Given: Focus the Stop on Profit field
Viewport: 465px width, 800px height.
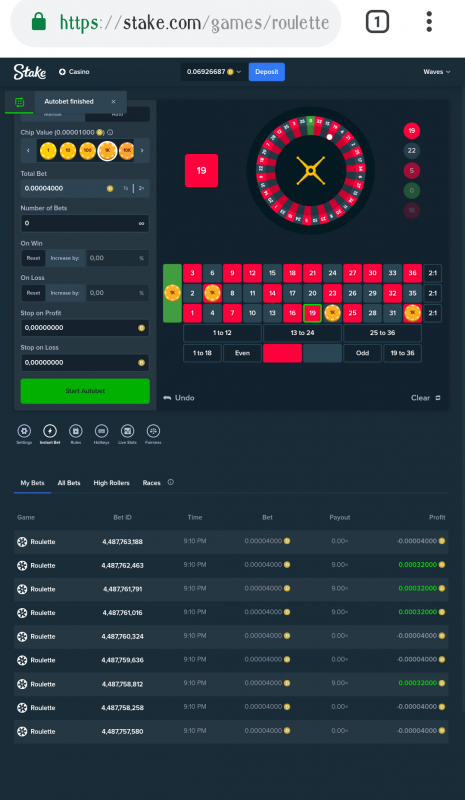Looking at the screenshot, I should pyautogui.click(x=85, y=328).
